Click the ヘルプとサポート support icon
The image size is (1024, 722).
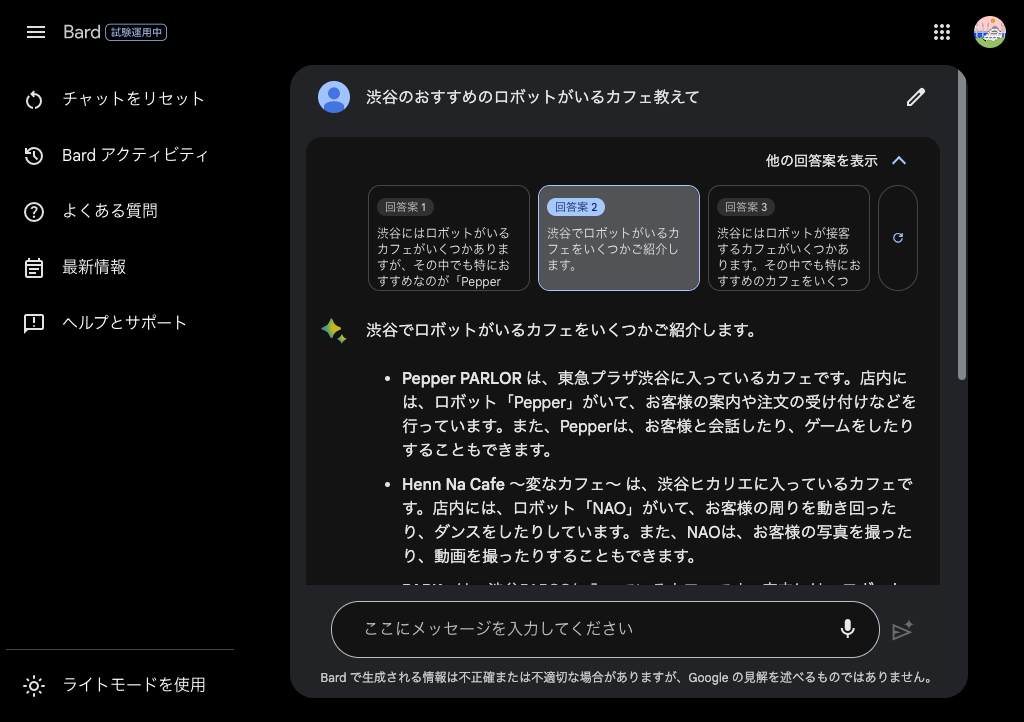coord(34,322)
